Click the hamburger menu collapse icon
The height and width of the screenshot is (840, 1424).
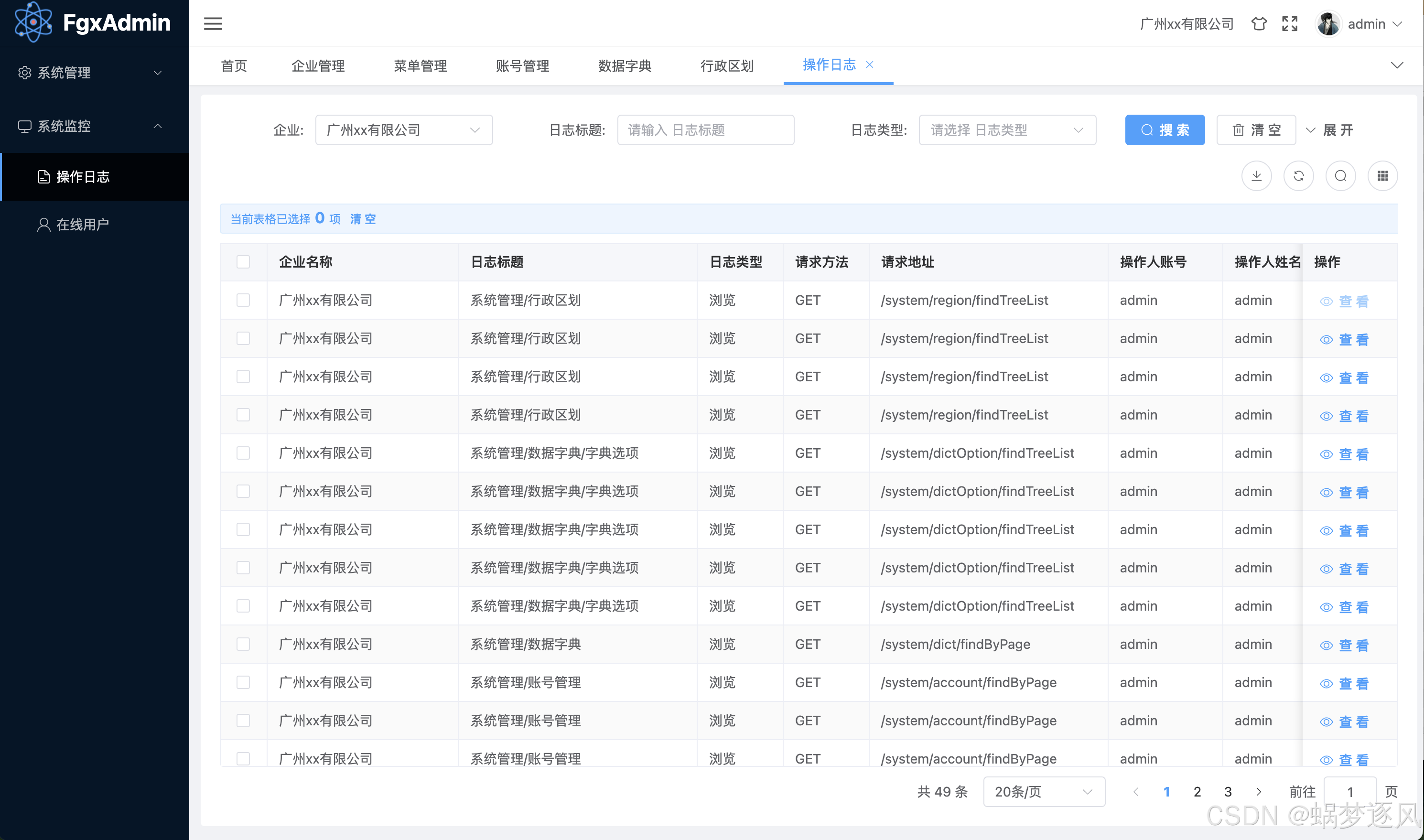pos(213,24)
